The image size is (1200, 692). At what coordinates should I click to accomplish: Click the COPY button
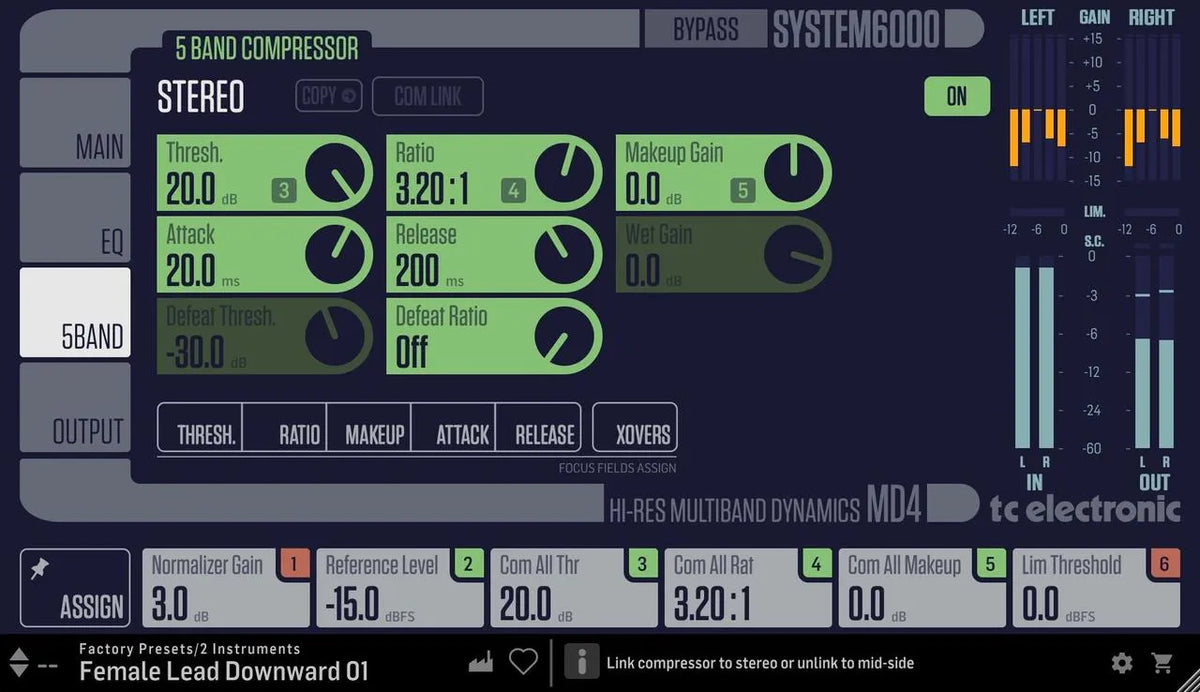pos(328,97)
